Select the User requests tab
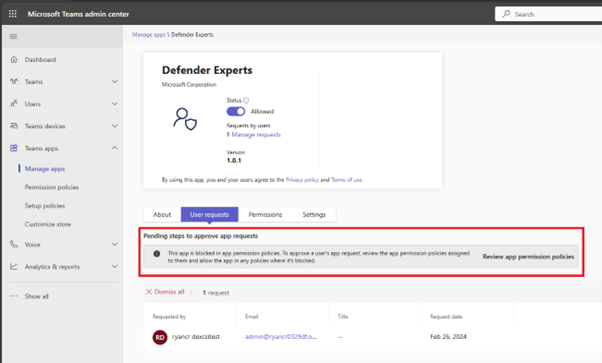 [210, 214]
